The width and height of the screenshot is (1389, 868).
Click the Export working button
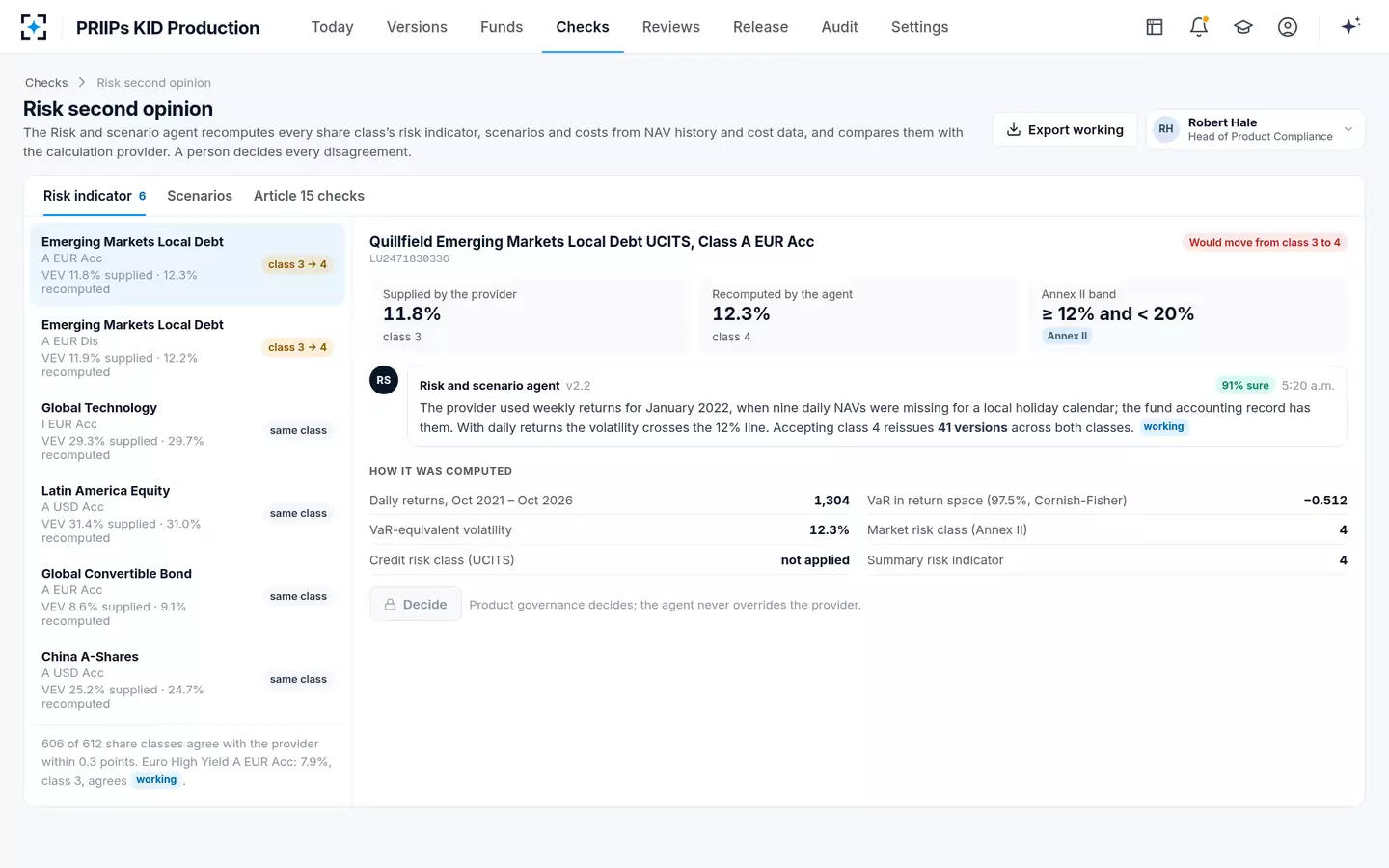(x=1065, y=129)
